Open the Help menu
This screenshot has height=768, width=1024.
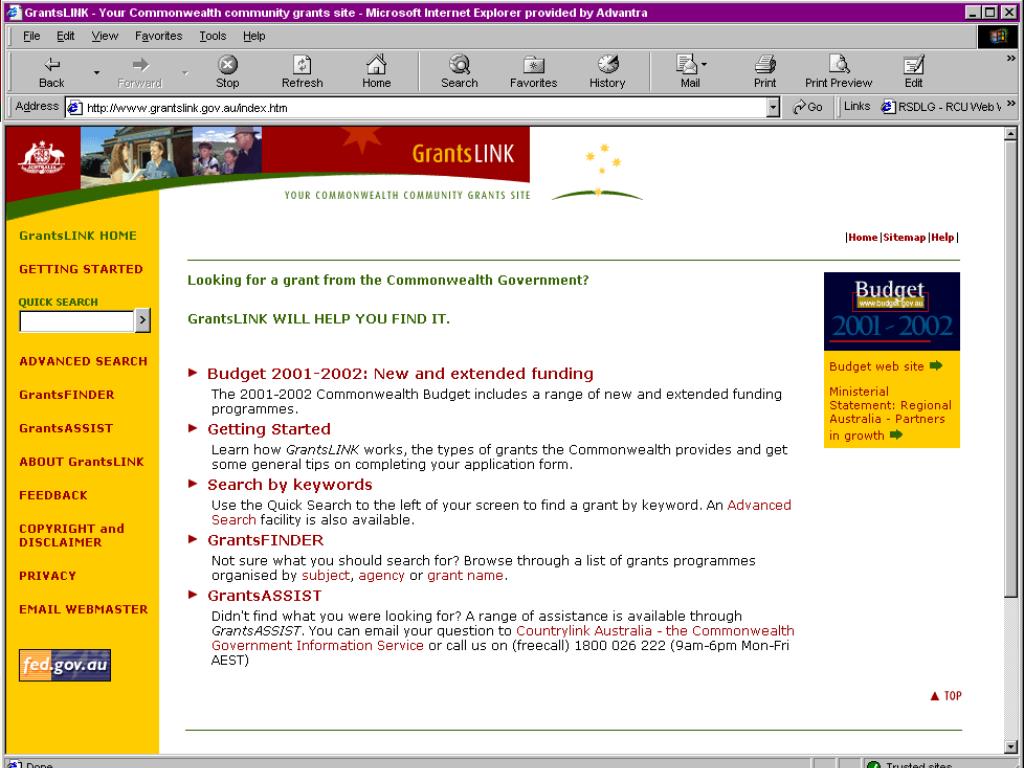click(x=254, y=36)
